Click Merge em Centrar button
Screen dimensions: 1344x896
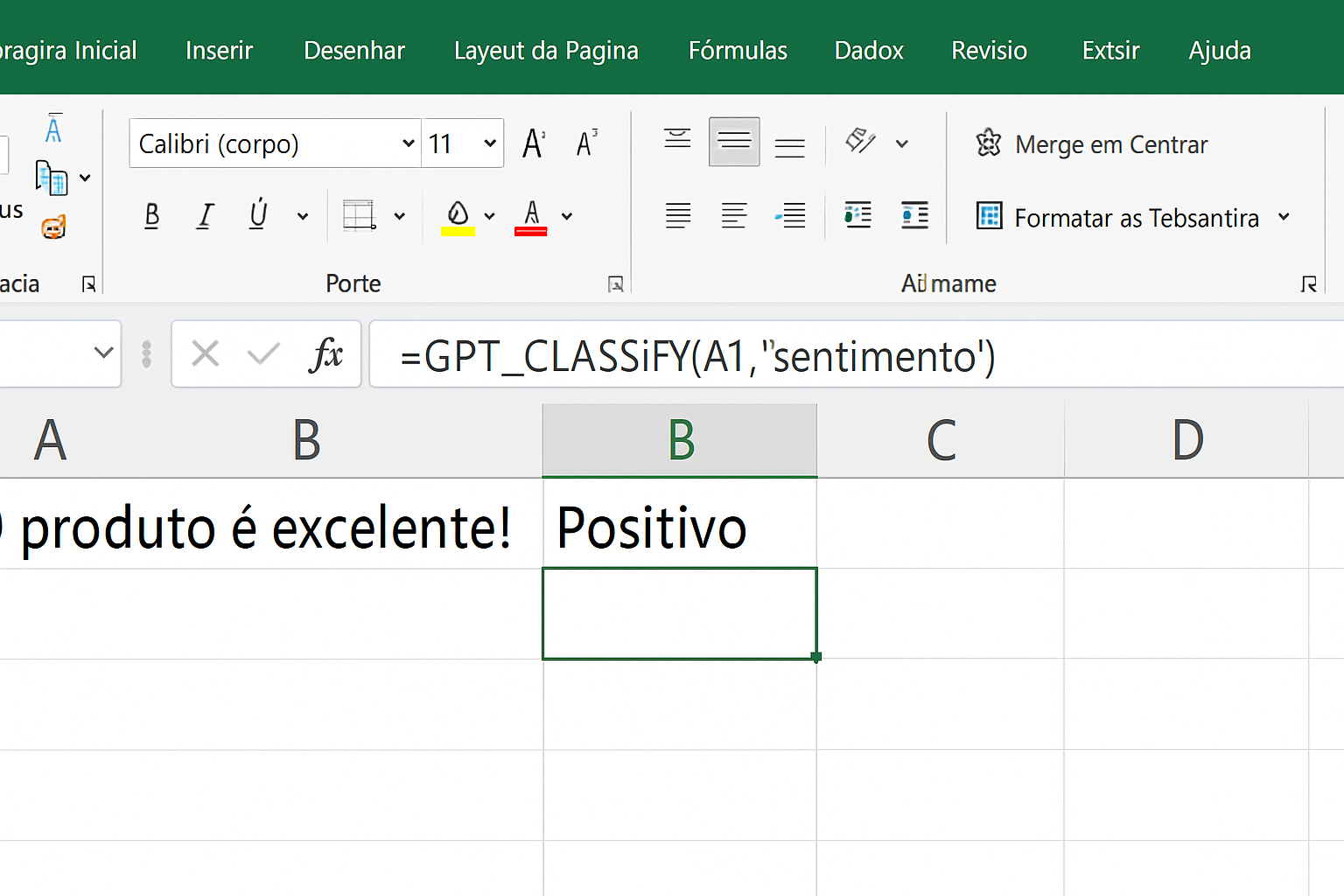[1091, 143]
